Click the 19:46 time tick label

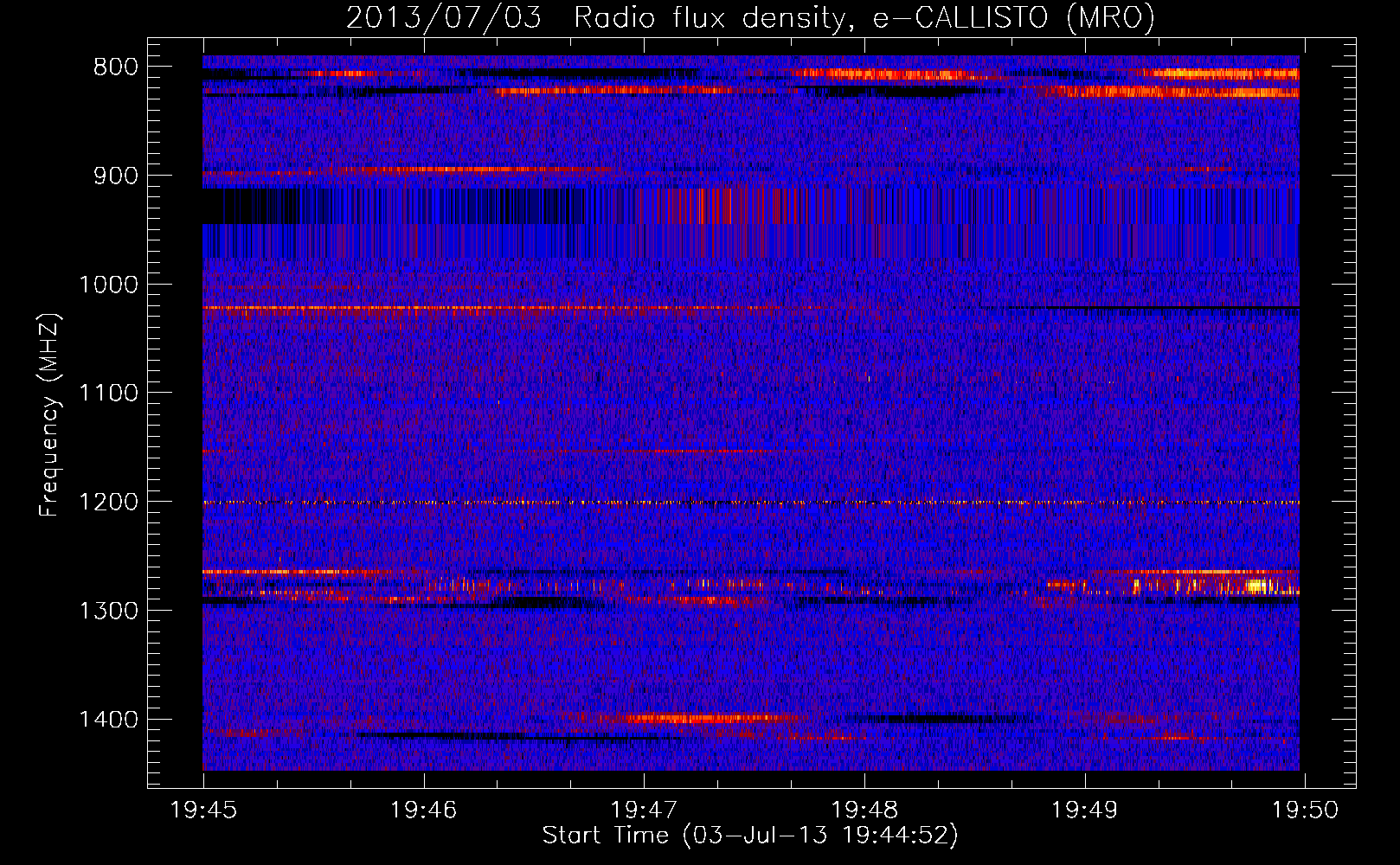pos(423,811)
